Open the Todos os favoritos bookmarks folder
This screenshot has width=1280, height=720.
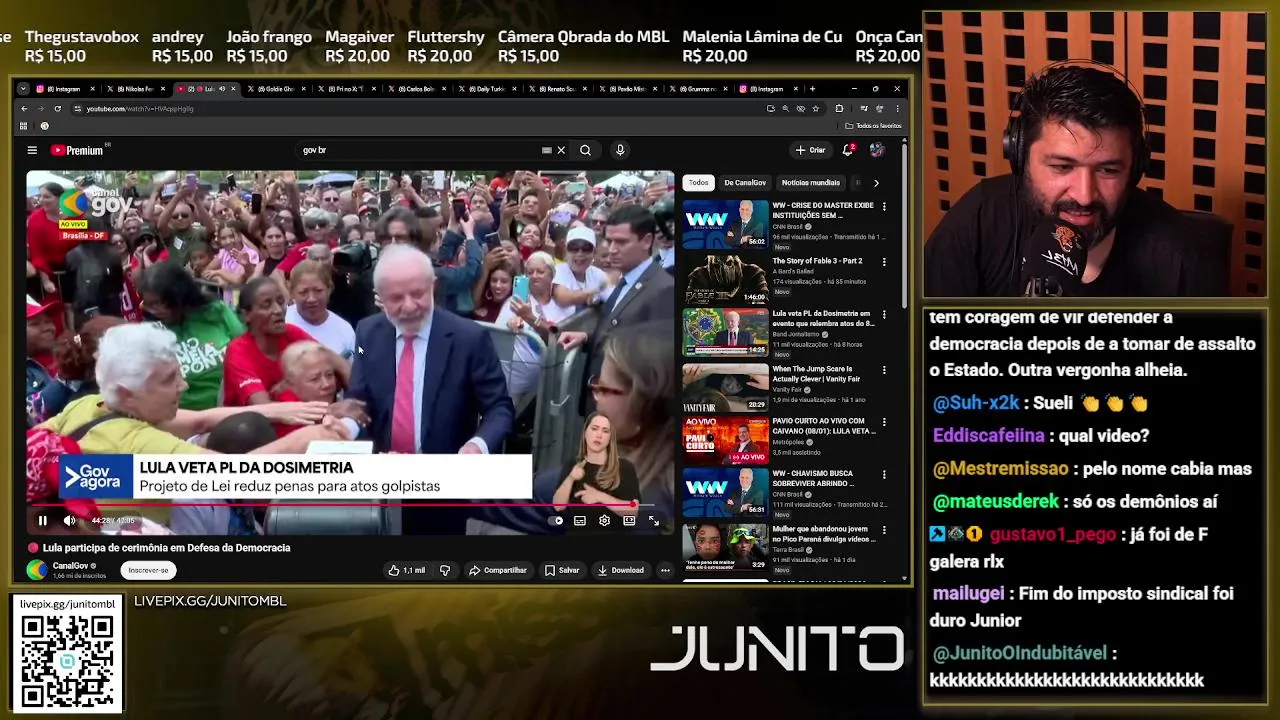874,126
